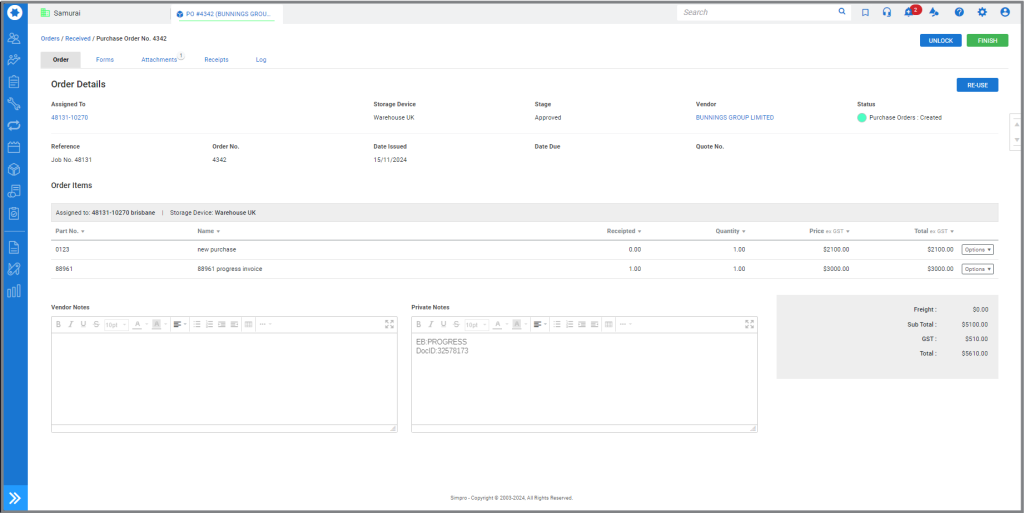The image size is (1024, 513).
Task: Click the green FINISH button
Action: (987, 40)
